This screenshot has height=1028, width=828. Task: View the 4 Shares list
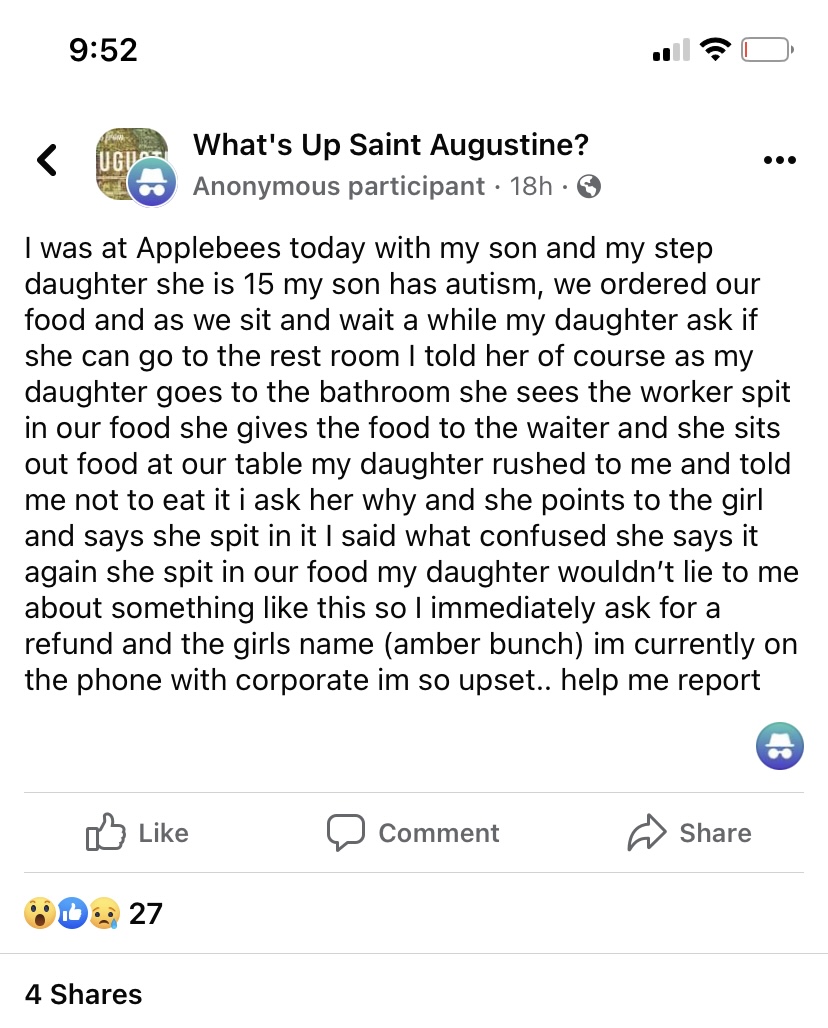click(x=83, y=994)
